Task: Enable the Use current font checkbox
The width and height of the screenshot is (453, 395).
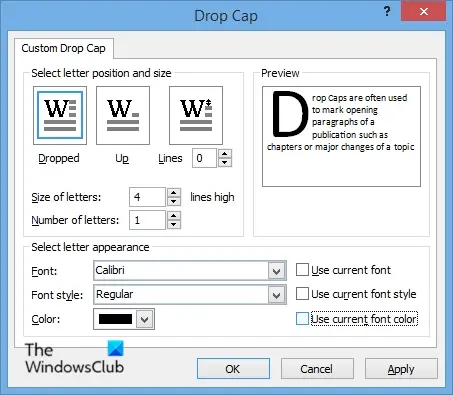Action: pyautogui.click(x=302, y=270)
